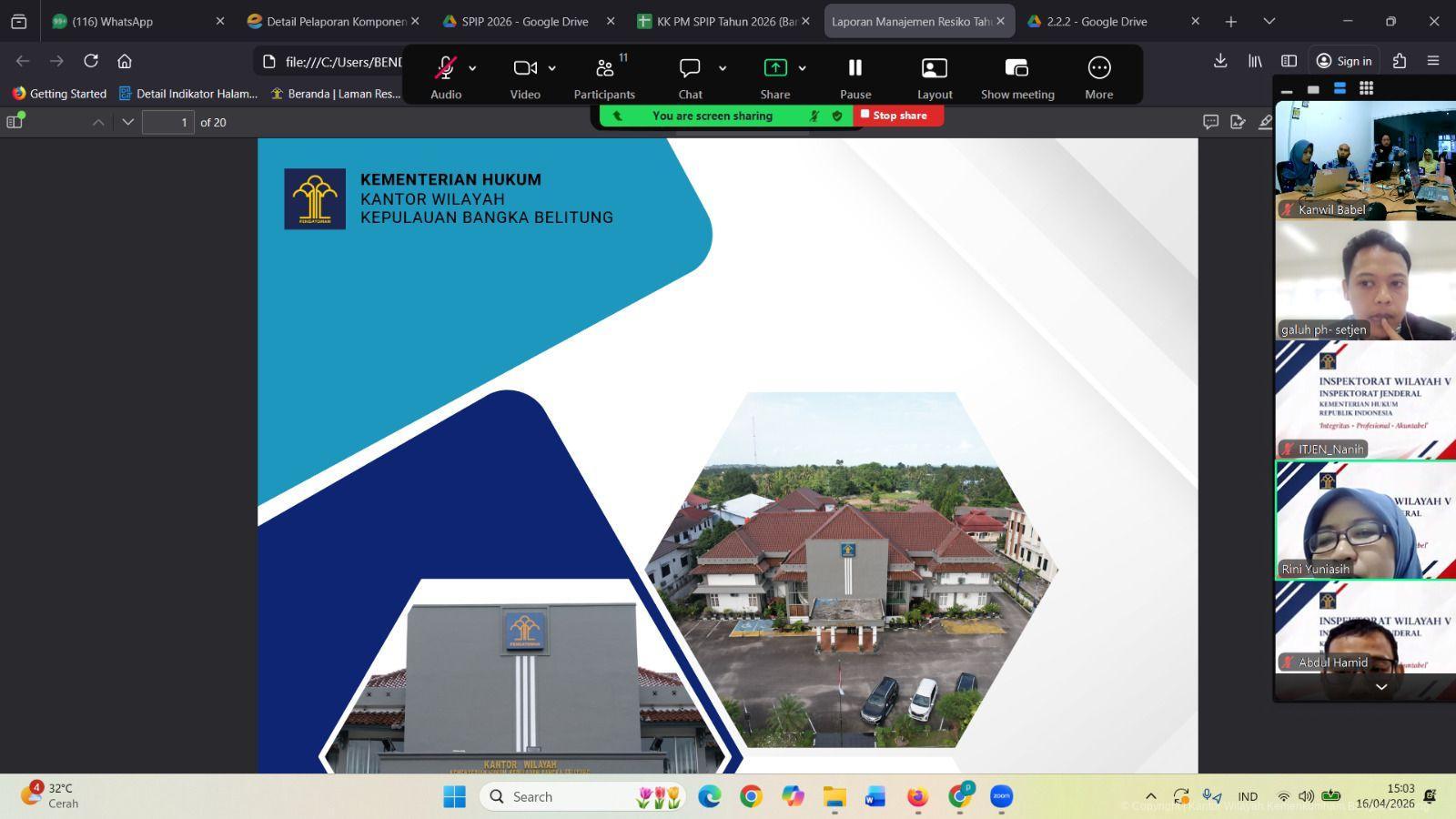This screenshot has width=1456, height=819.
Task: Reload the current page
Action: 91,61
